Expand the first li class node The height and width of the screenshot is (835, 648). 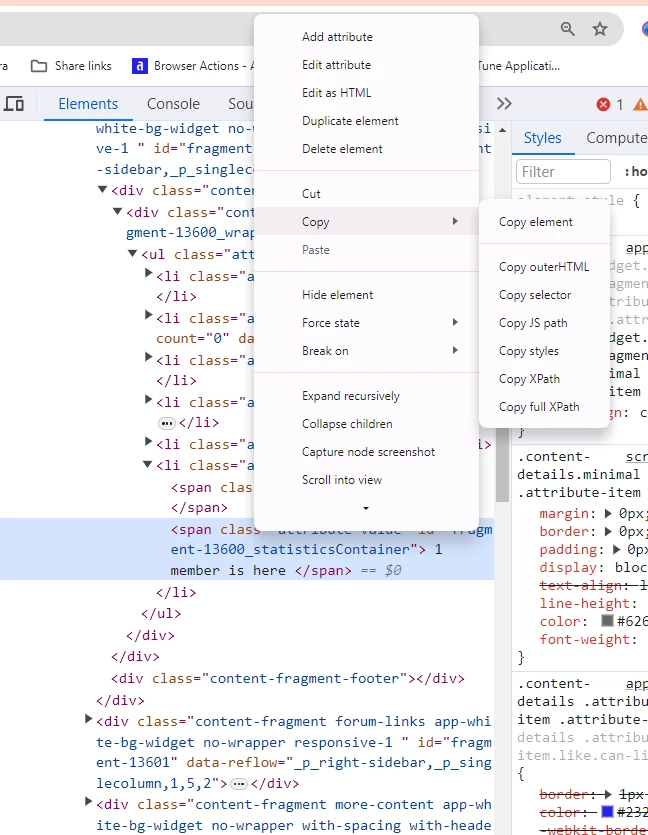point(149,273)
